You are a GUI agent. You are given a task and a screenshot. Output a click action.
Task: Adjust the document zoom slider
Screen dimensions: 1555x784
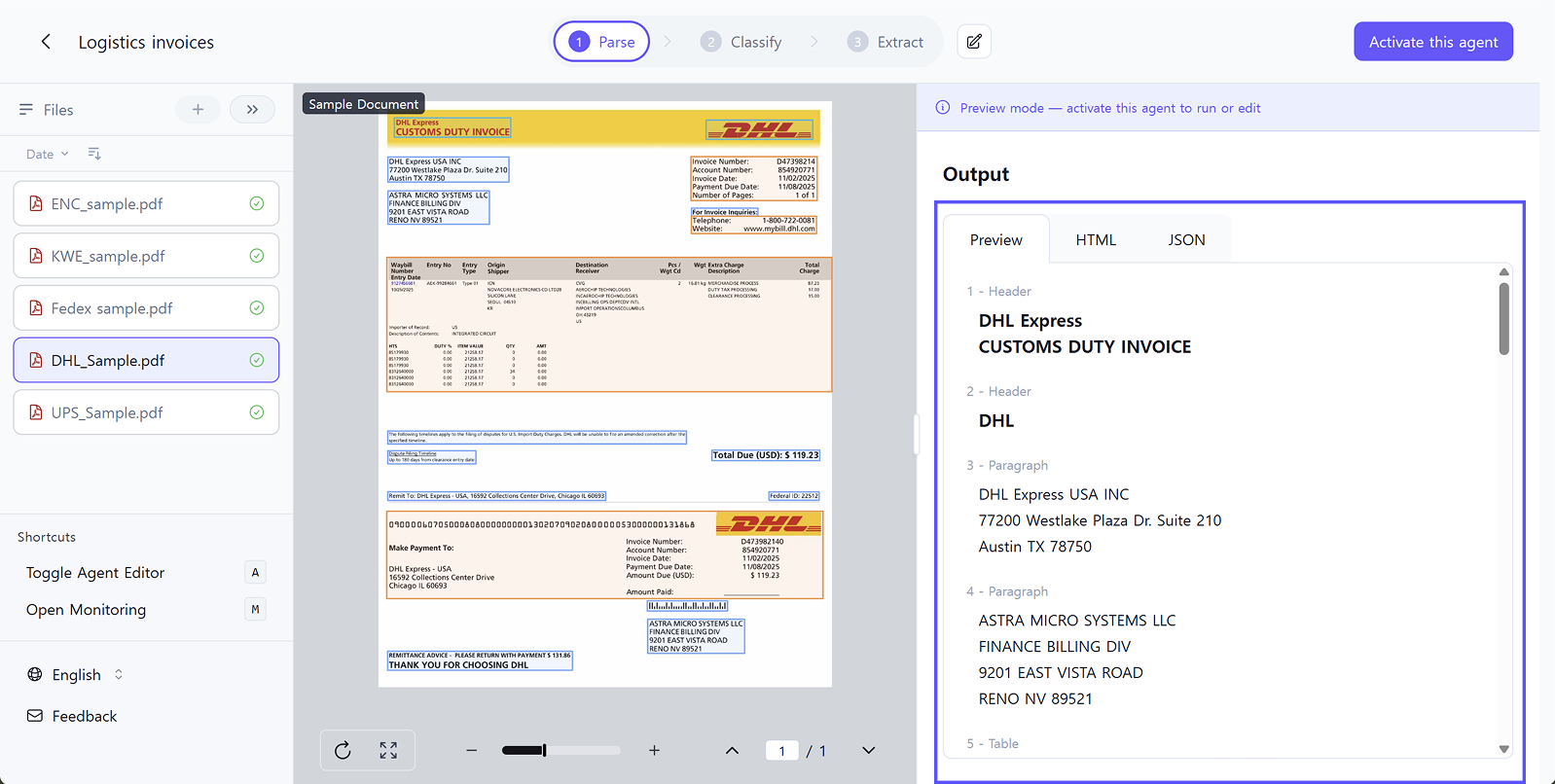tap(561, 750)
